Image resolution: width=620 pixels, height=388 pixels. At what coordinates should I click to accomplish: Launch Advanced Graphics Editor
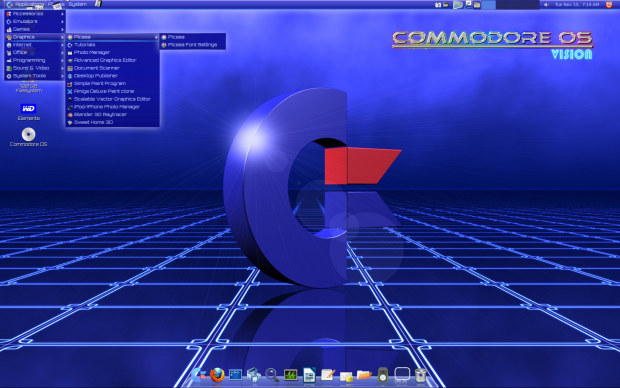(113, 60)
